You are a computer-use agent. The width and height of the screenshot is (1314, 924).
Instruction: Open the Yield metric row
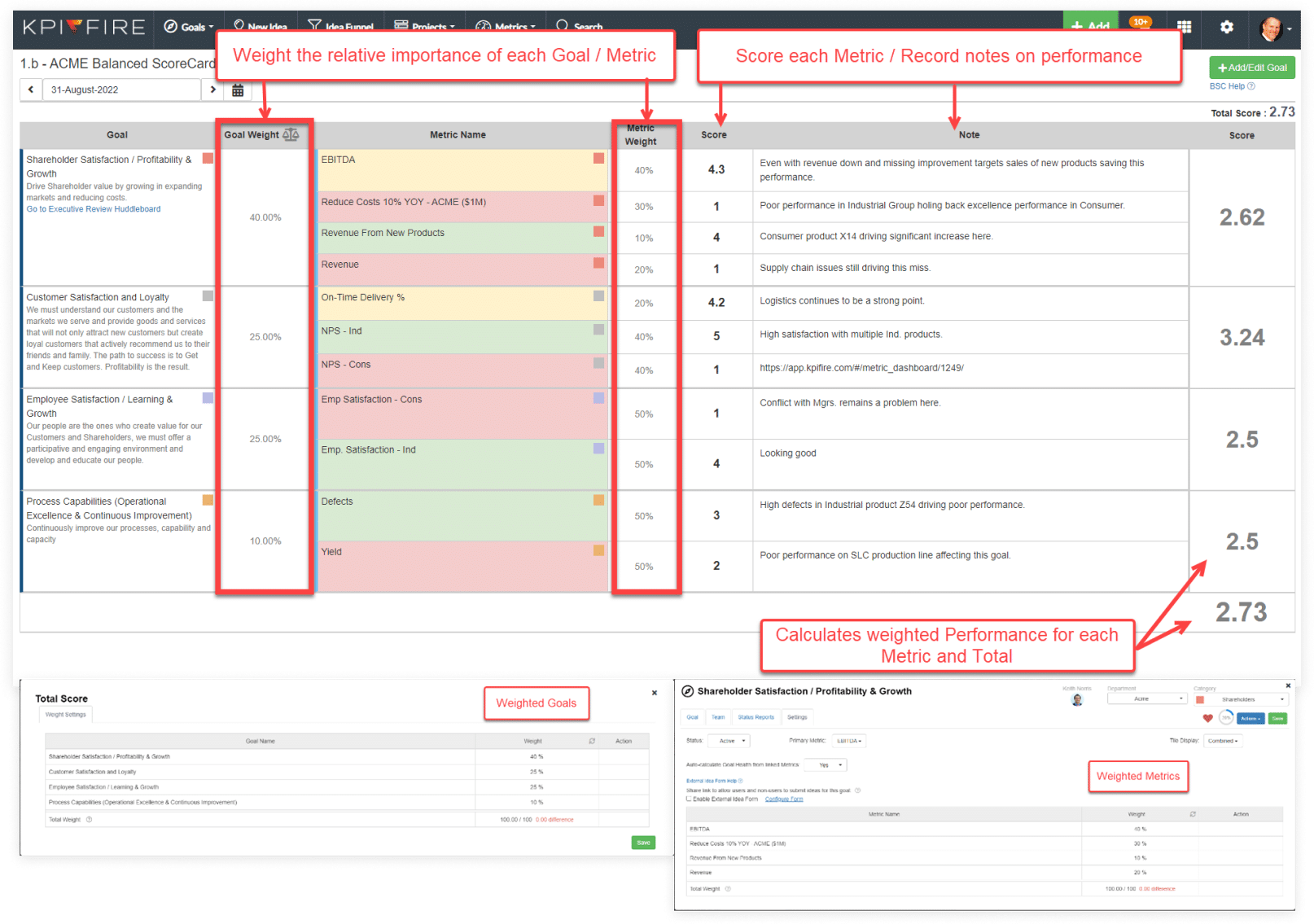[462, 567]
